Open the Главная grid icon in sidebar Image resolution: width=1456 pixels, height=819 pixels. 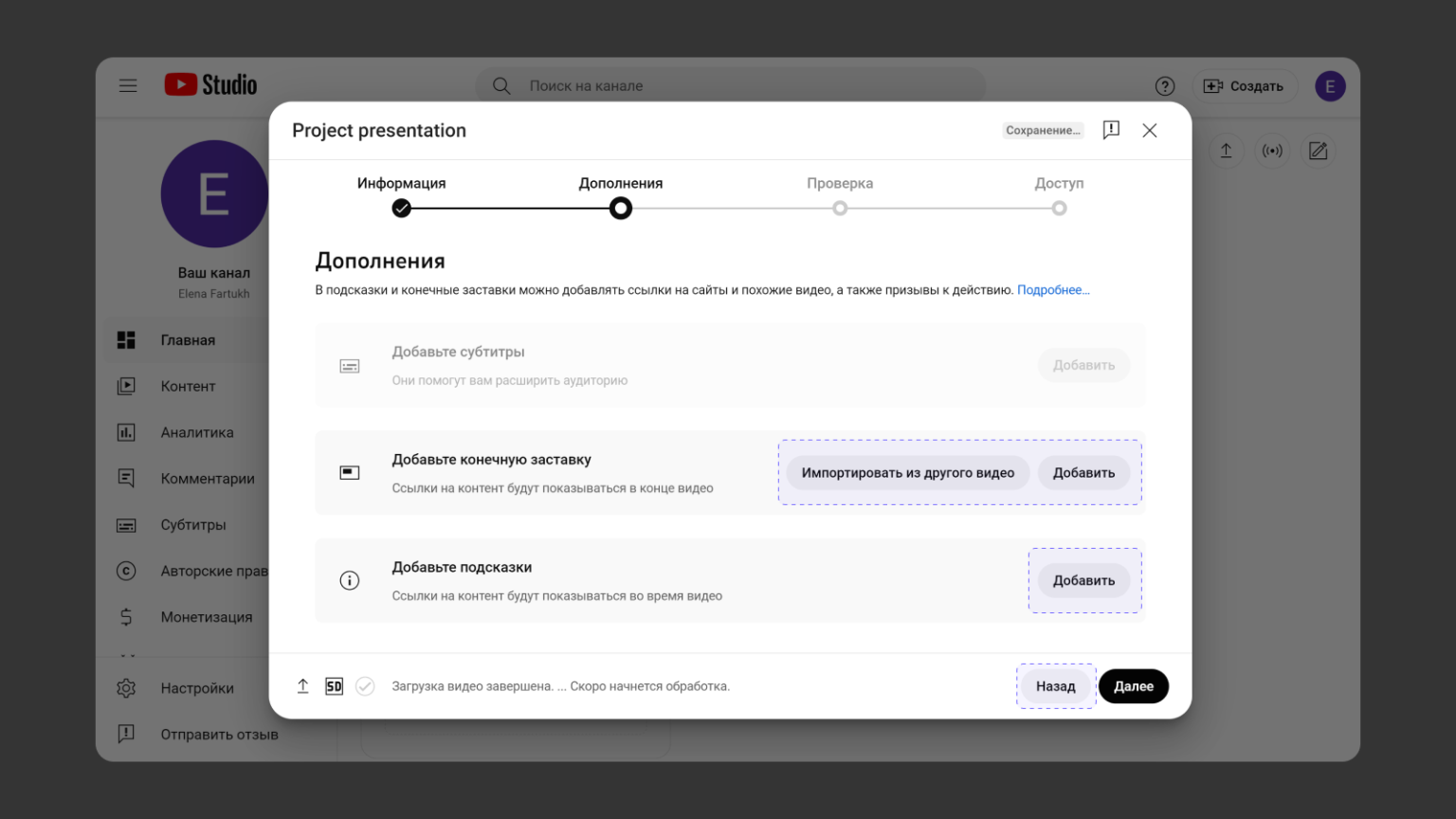coord(126,338)
